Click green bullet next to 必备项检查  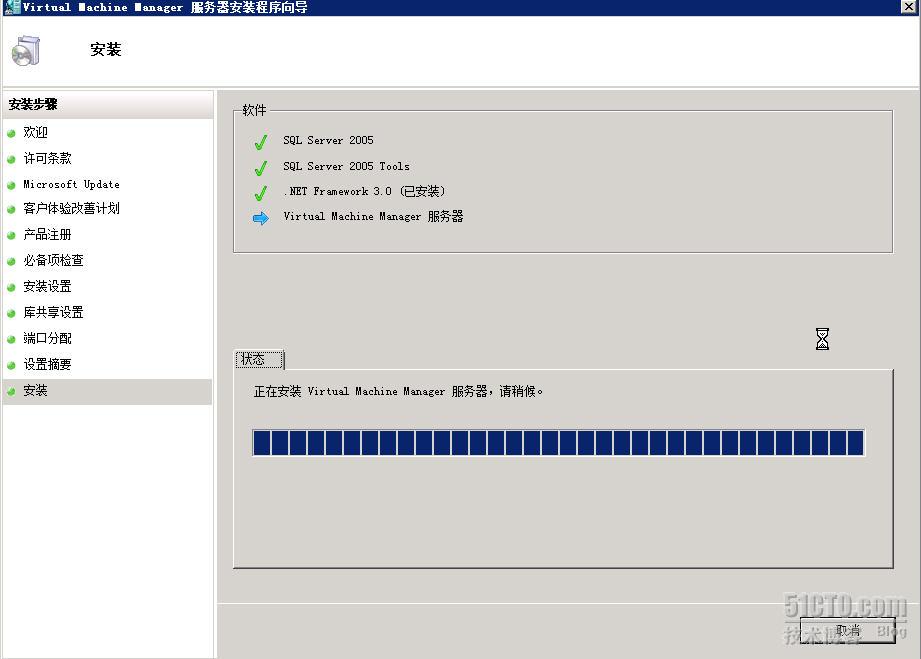(x=11, y=261)
